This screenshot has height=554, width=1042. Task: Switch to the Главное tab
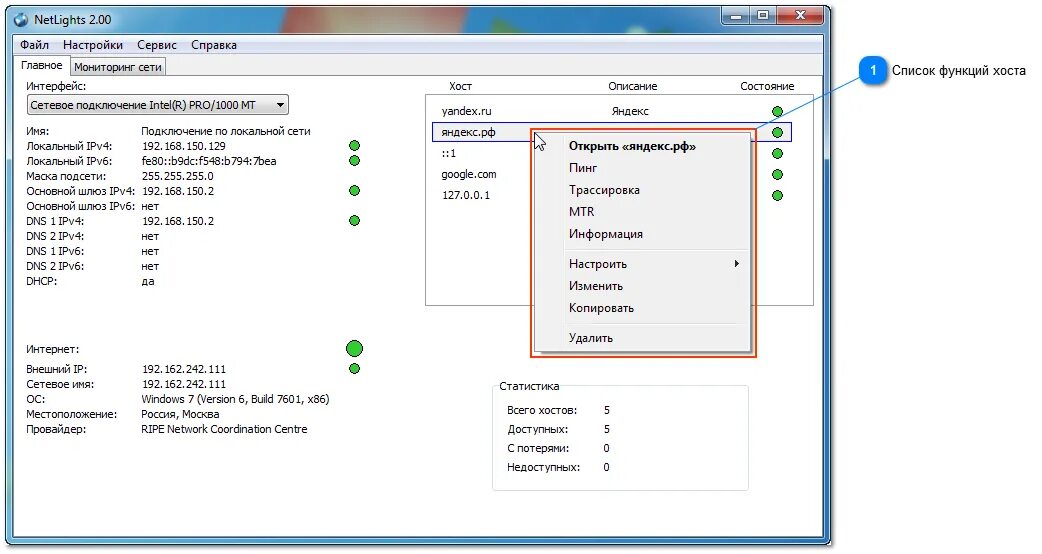[41, 66]
